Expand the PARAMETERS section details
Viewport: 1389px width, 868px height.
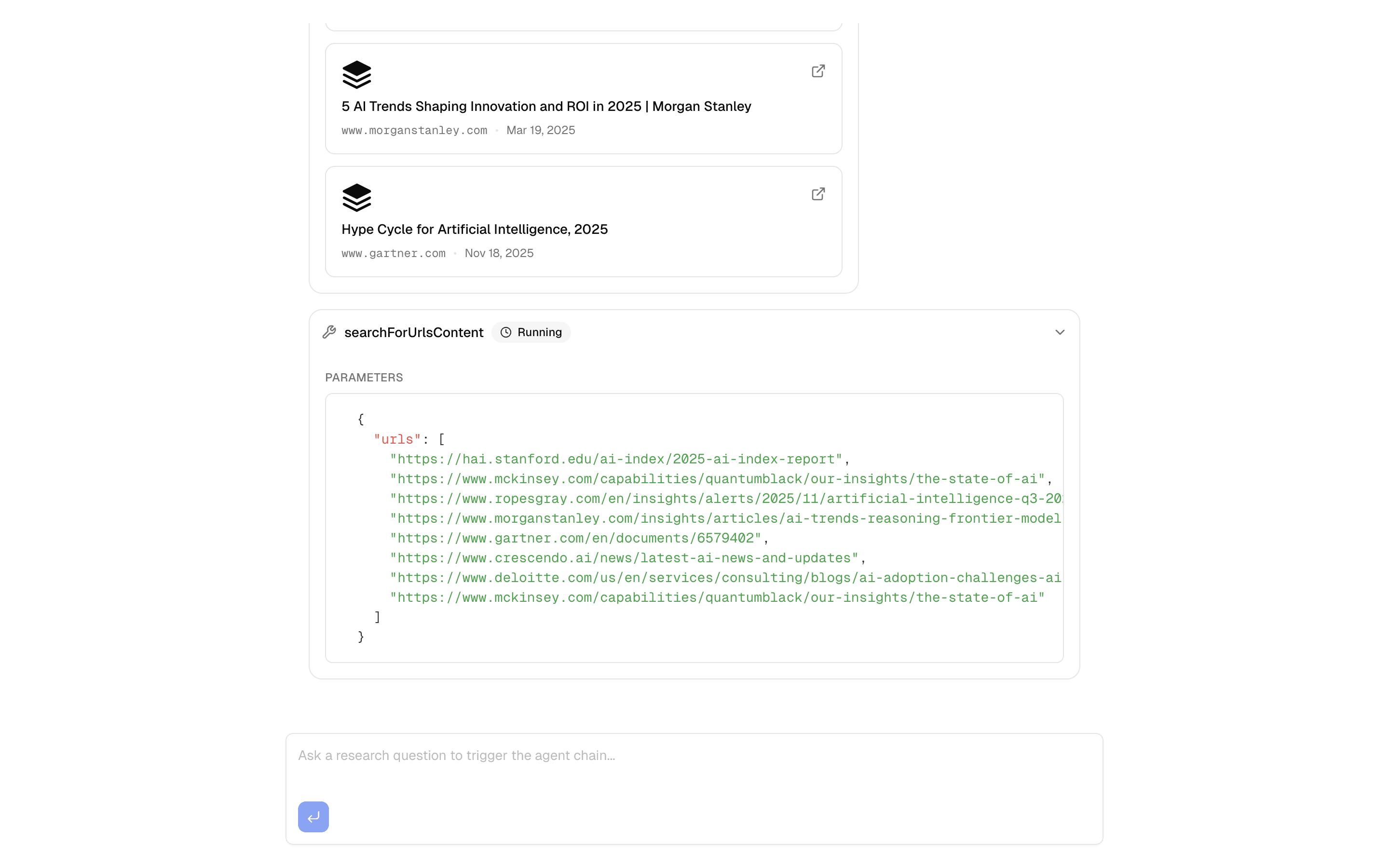pyautogui.click(x=363, y=377)
